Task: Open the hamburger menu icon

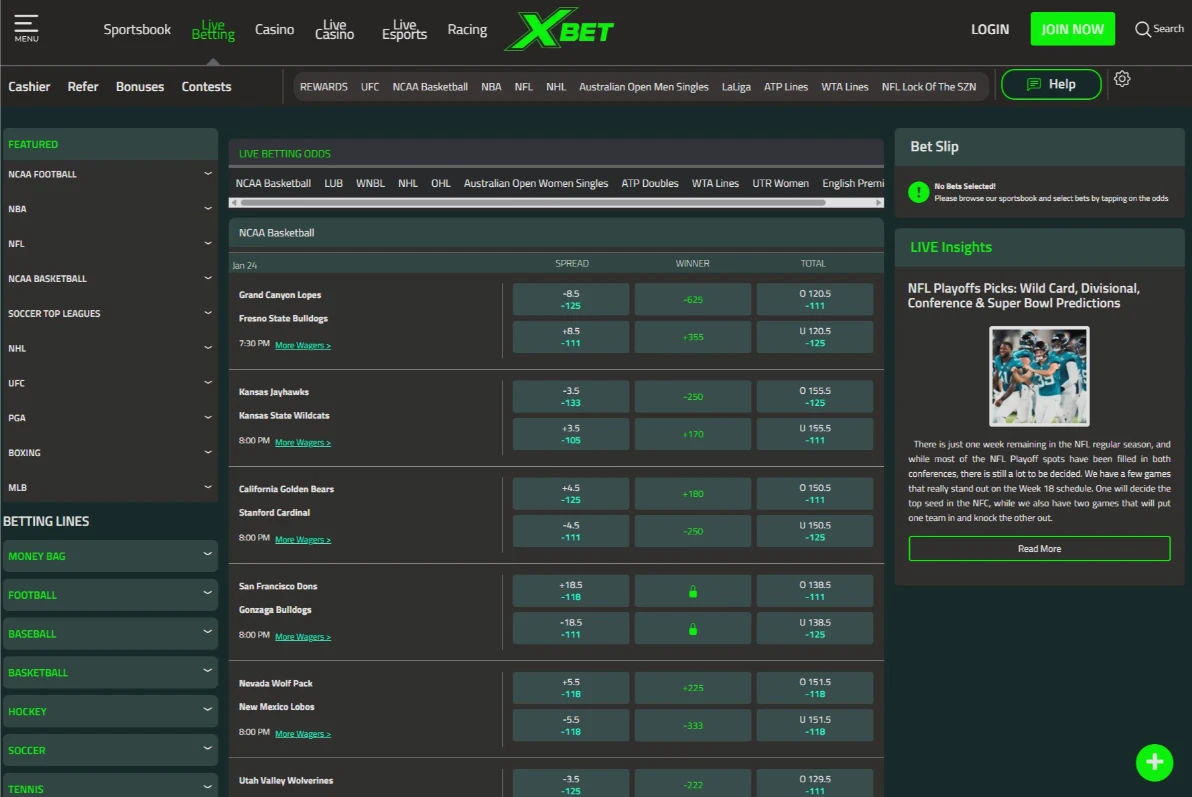Action: click(x=27, y=27)
